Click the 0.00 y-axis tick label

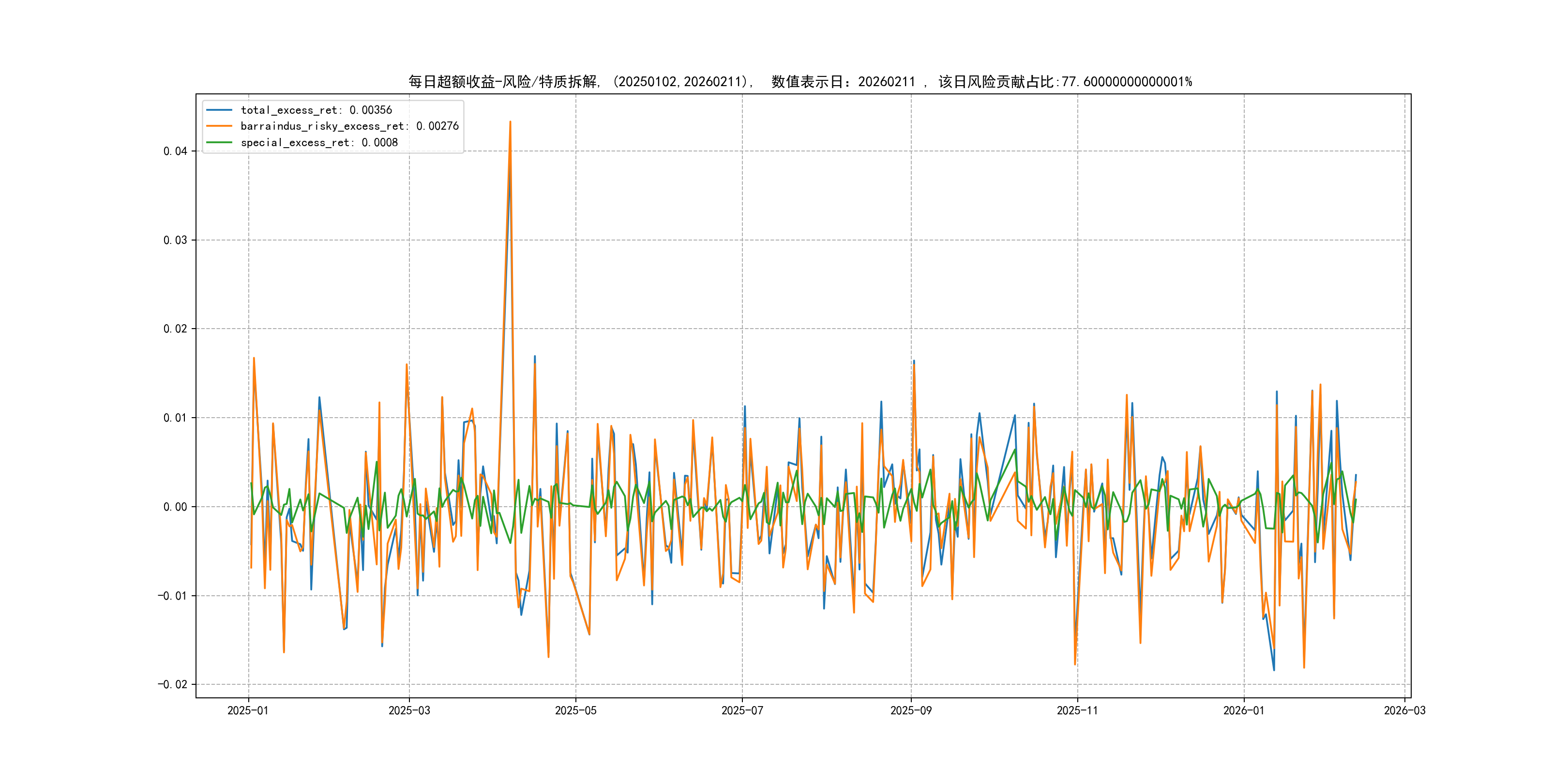coord(175,506)
